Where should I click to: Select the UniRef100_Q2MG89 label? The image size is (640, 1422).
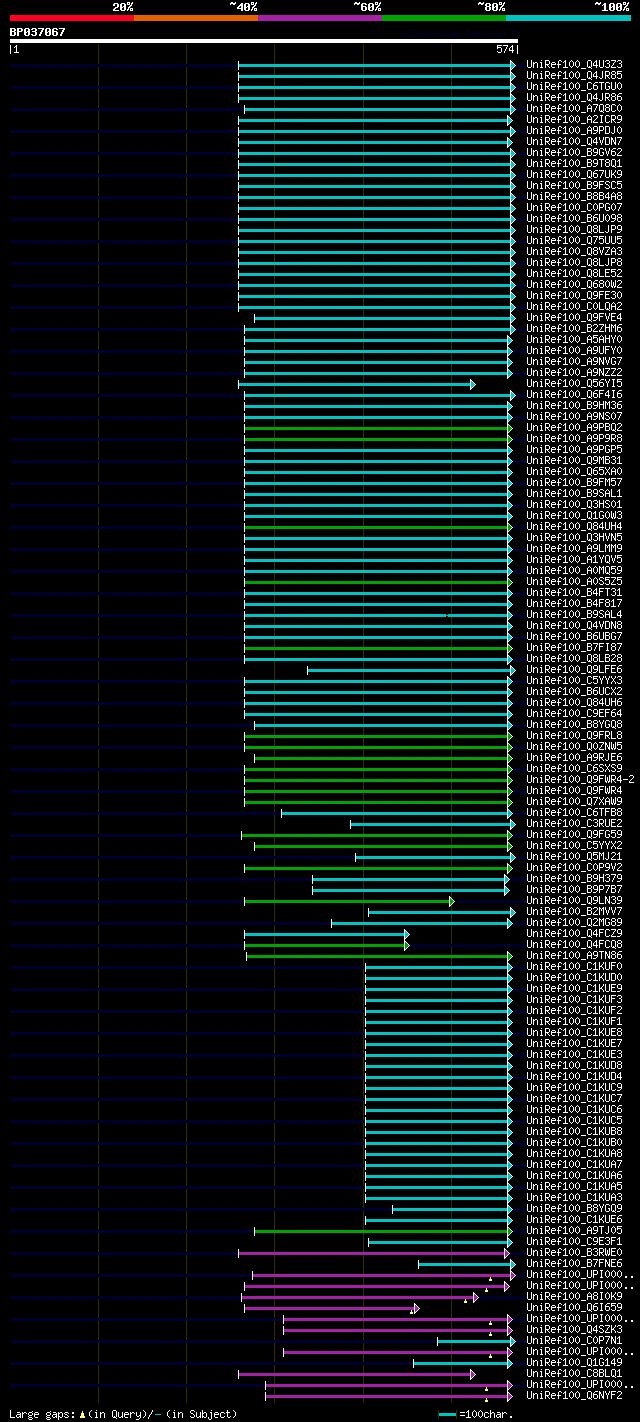[x=574, y=922]
